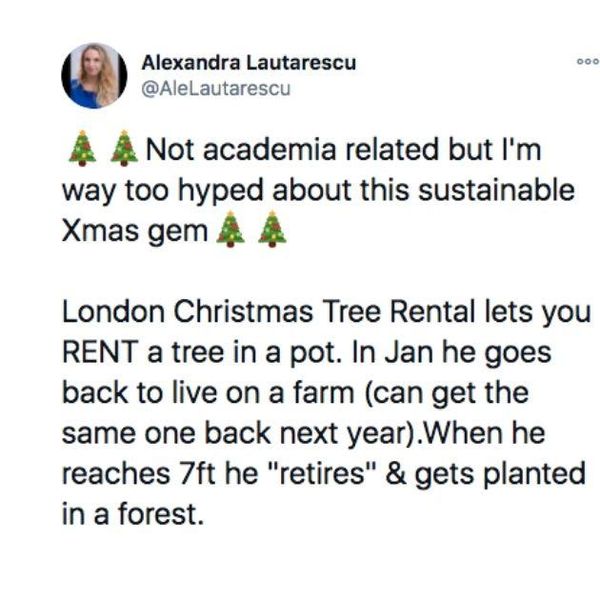Click the first Christmas tree emoji
Viewport: 600px width, 600px height.
[82, 150]
